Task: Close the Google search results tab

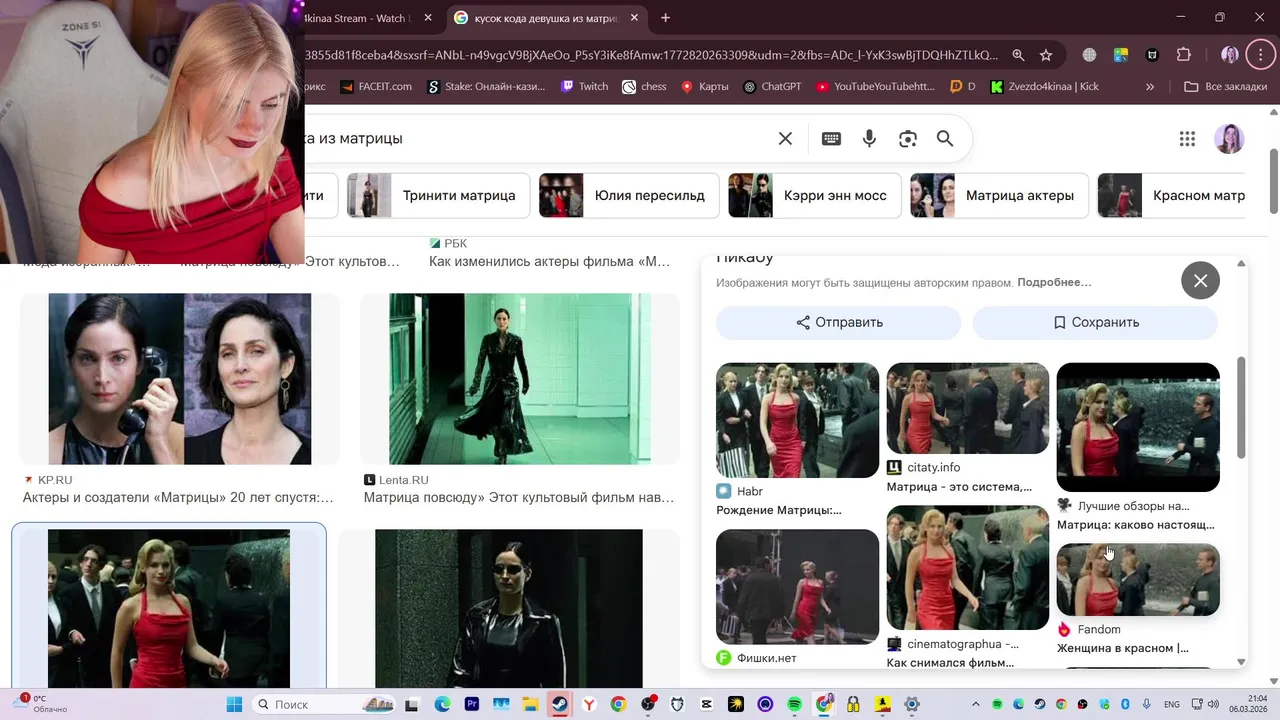Action: click(x=635, y=18)
